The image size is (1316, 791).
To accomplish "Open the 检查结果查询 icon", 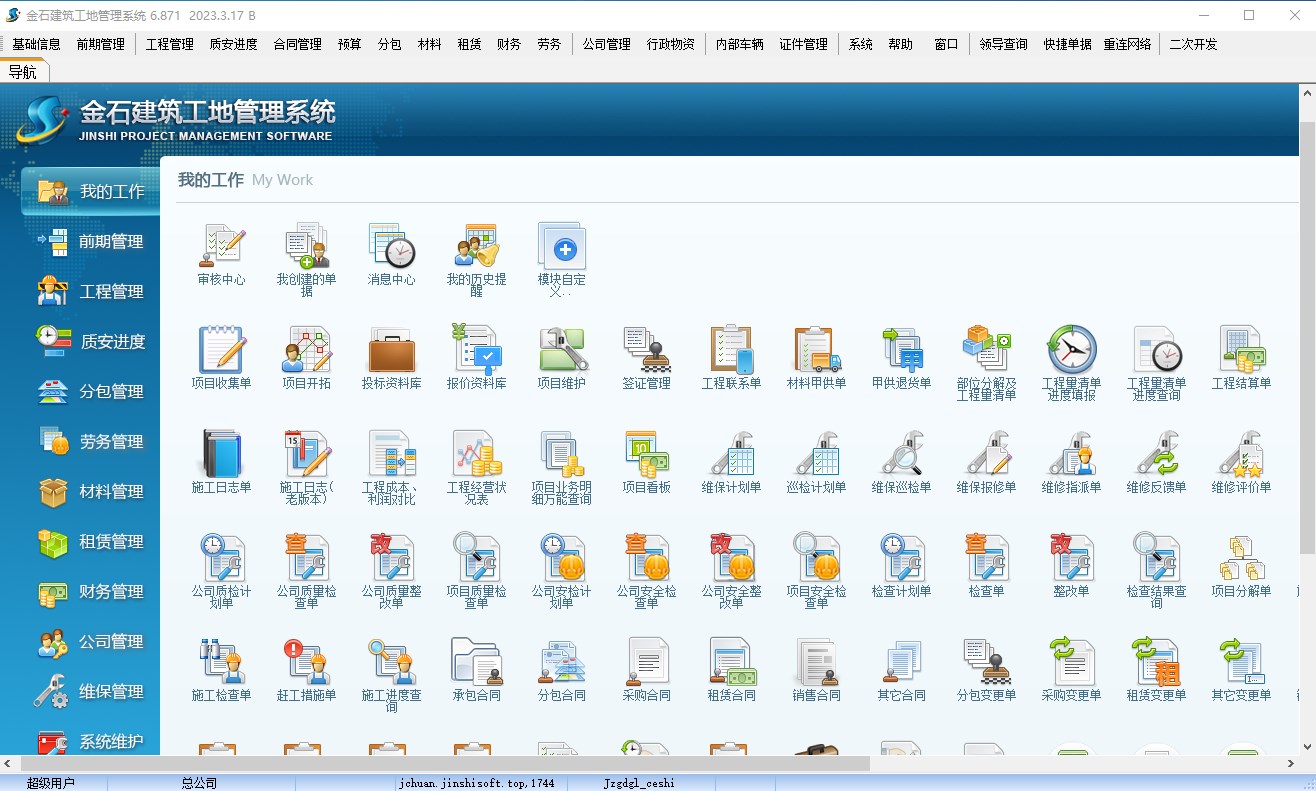I will (1156, 558).
